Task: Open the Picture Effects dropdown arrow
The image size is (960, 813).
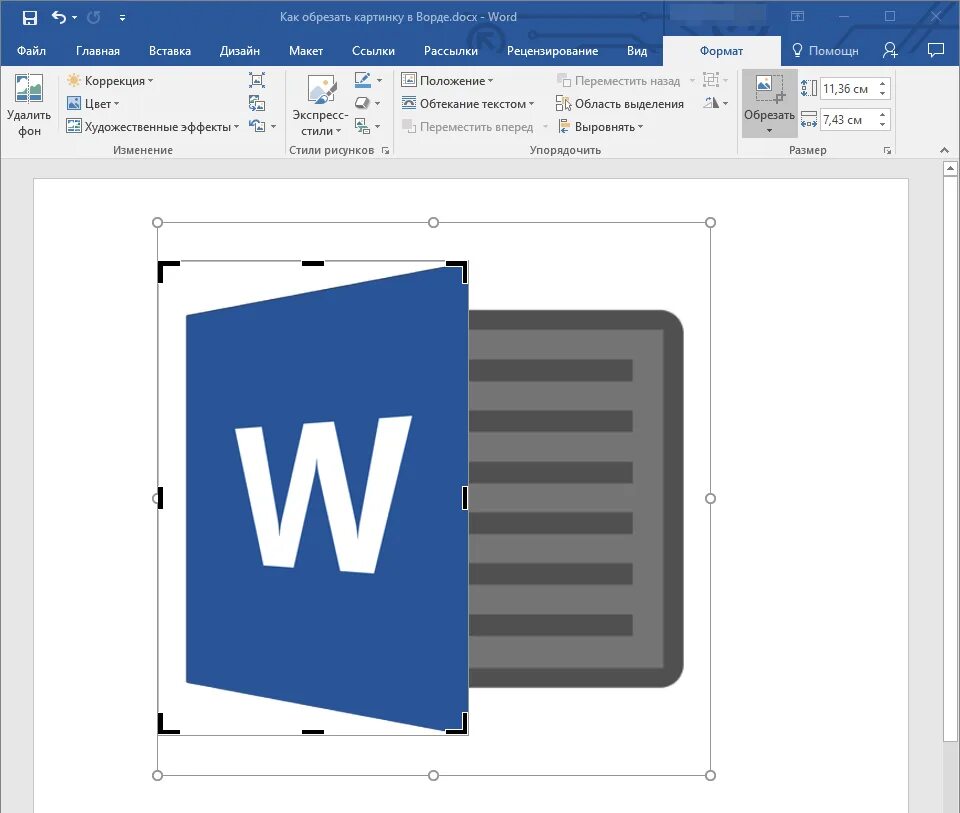Action: click(378, 103)
